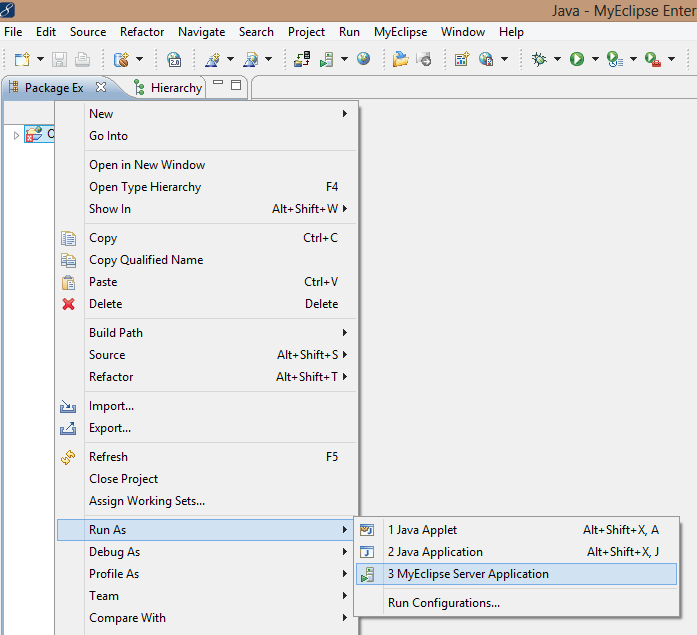This screenshot has width=697, height=635.
Task: Click the External Tools run icon
Action: click(653, 59)
